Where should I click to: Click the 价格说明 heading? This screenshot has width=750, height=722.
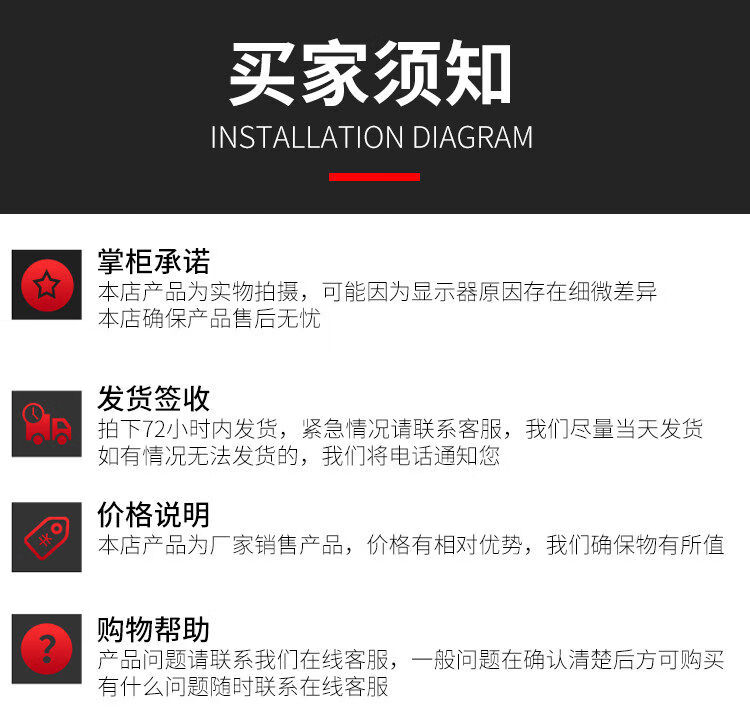point(154,515)
